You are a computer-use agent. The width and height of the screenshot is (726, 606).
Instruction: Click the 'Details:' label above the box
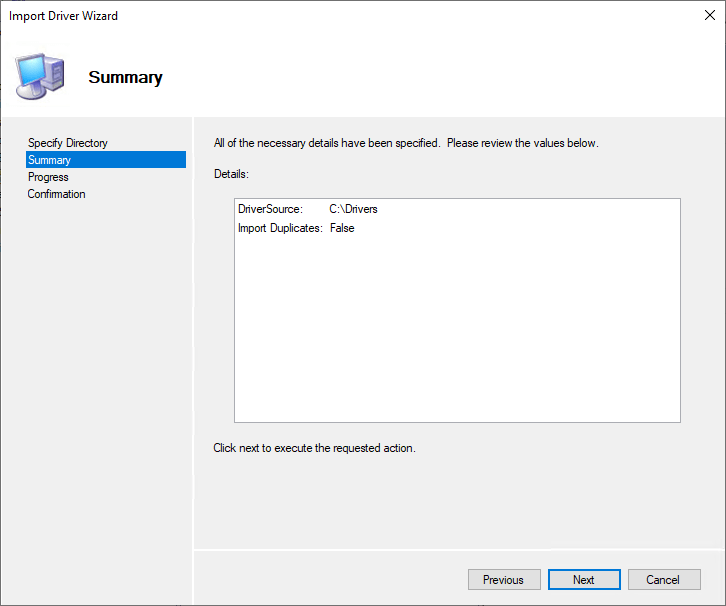(x=231, y=174)
